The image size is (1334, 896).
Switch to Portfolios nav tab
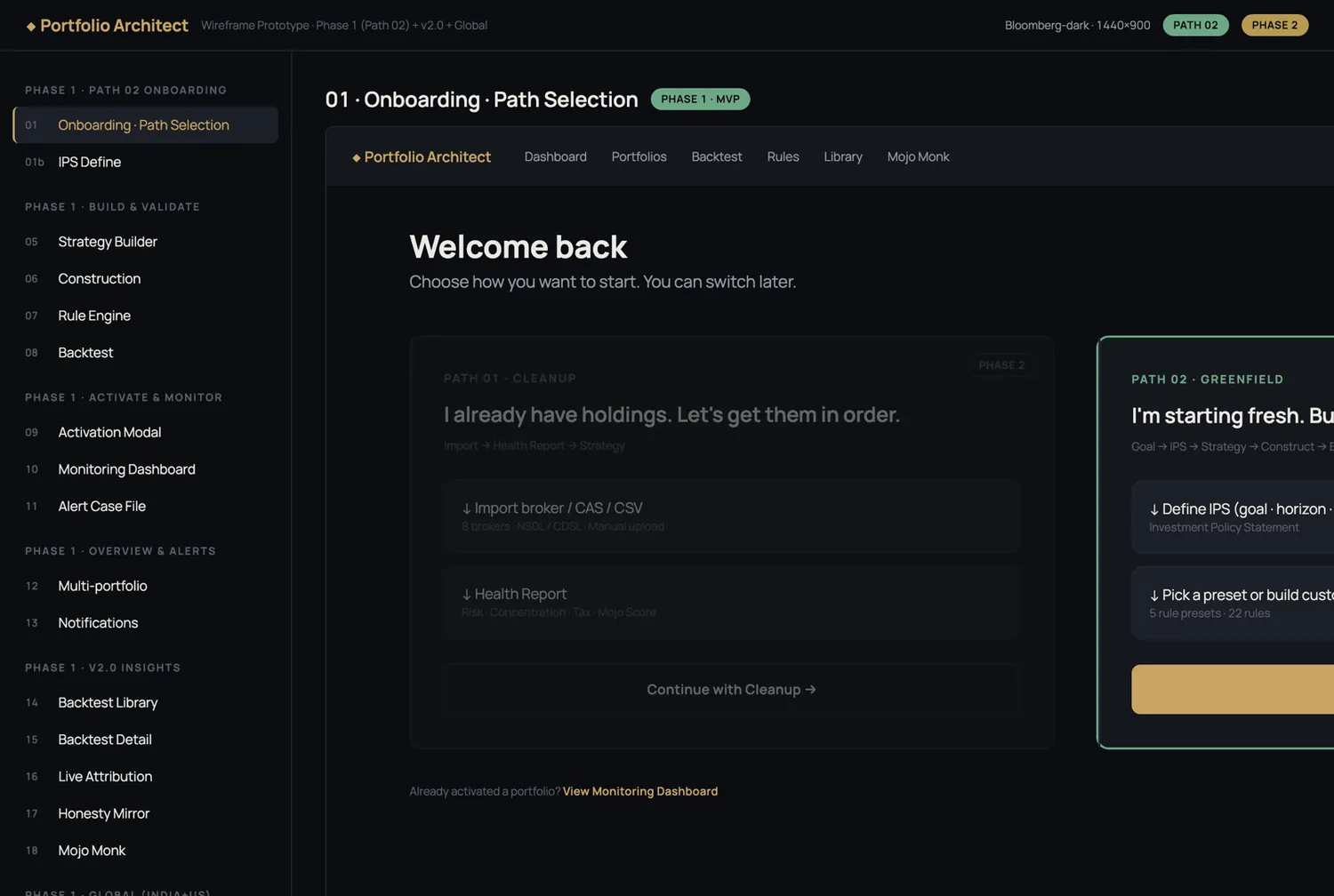(639, 156)
